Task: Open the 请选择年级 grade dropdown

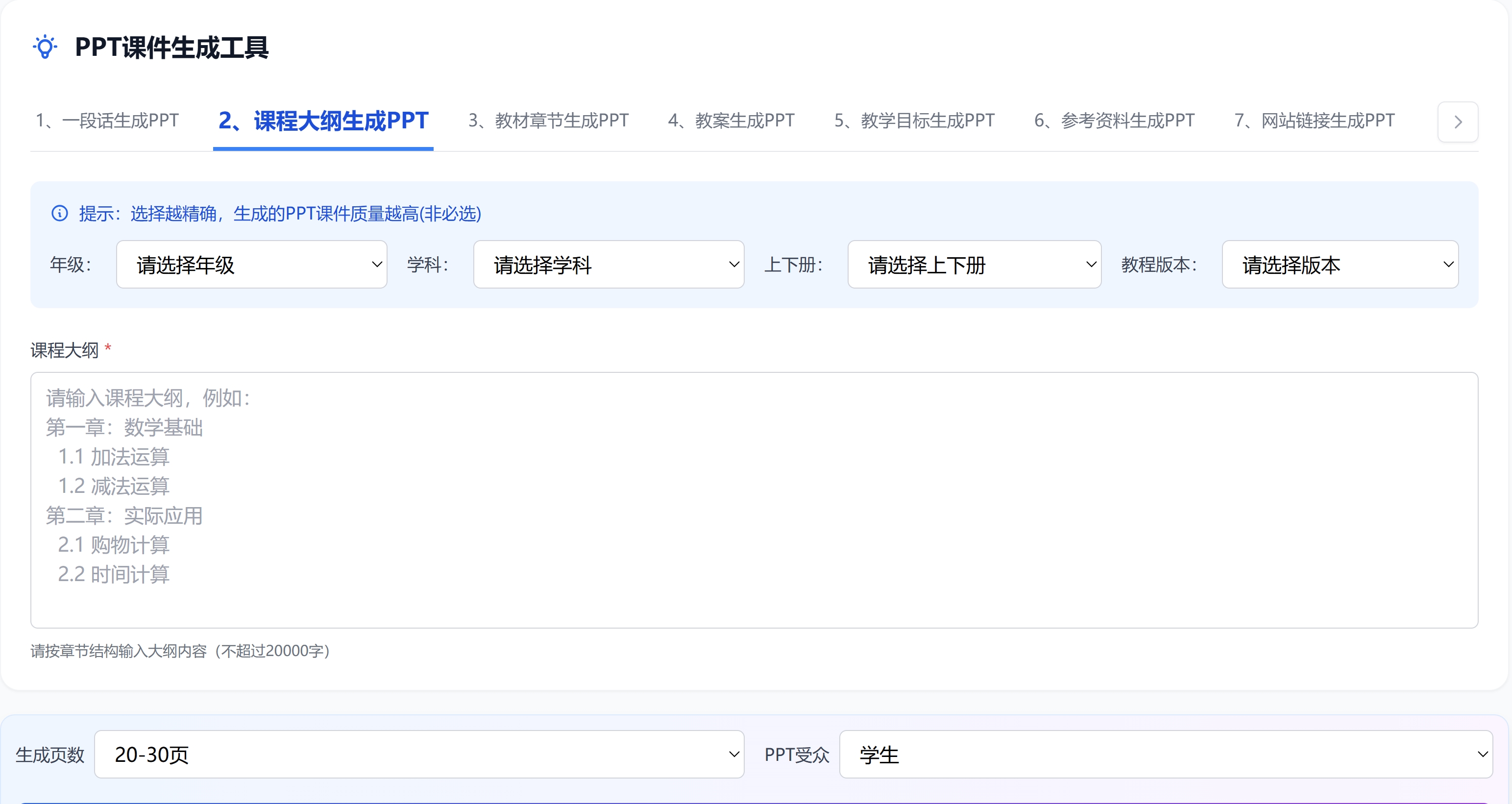Action: [252, 264]
